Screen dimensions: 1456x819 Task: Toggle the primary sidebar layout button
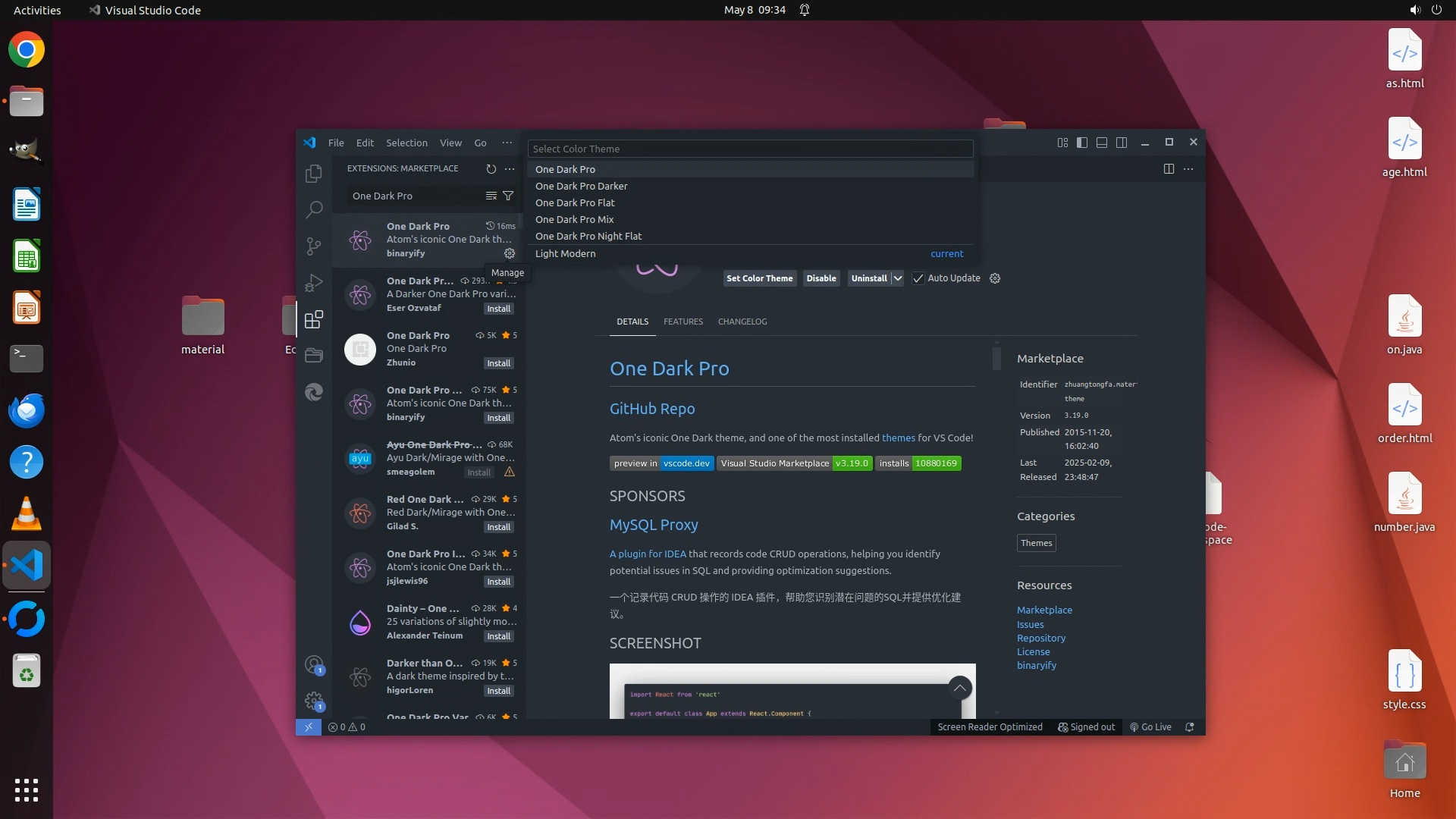click(x=1082, y=143)
